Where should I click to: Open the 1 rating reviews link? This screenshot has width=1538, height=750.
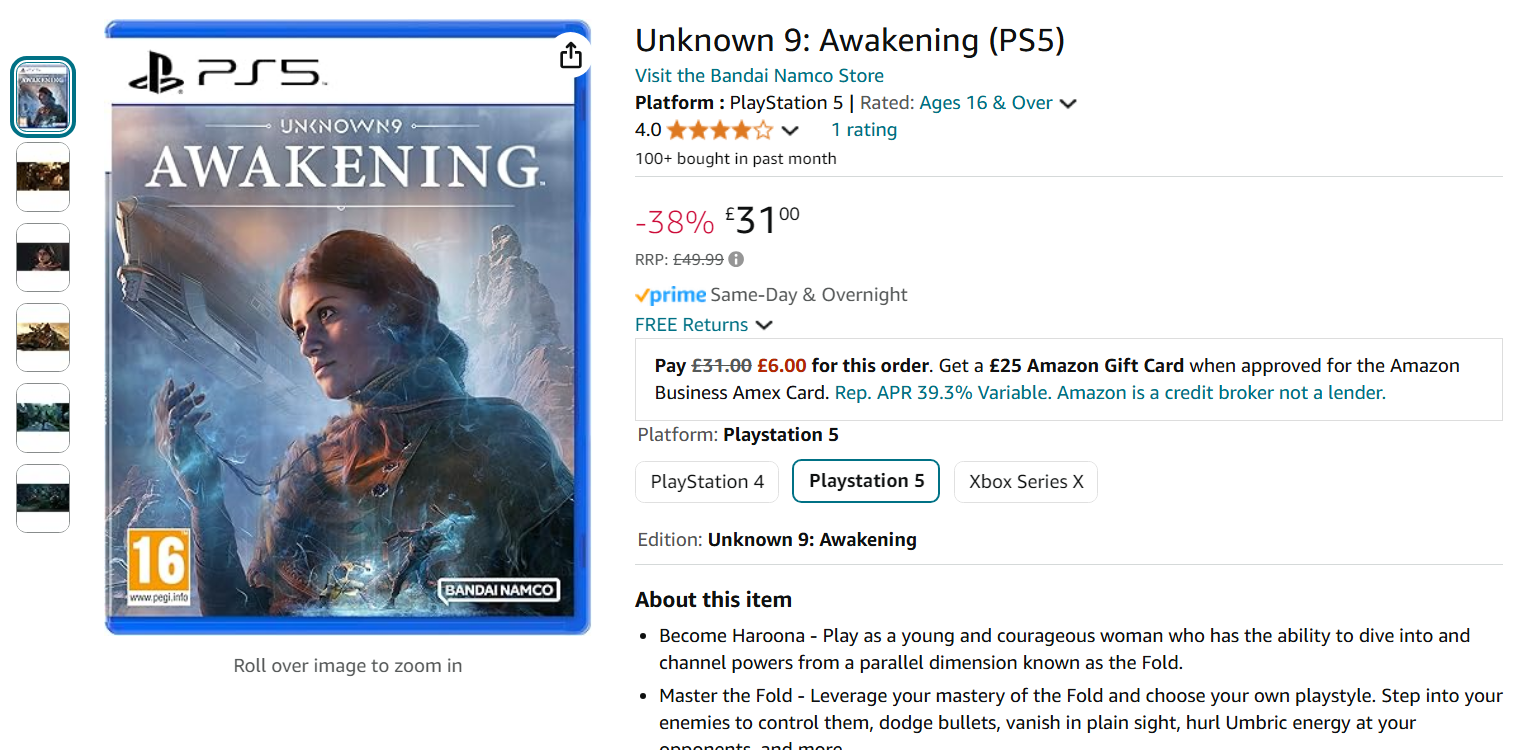[864, 130]
